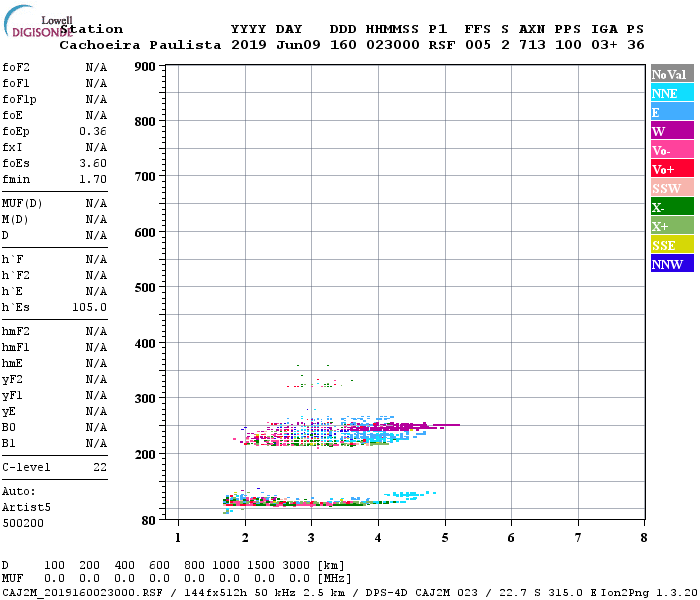Viewport: 700px width, 600px height.
Task: Select the B0 parameter label
Action: click(8, 427)
